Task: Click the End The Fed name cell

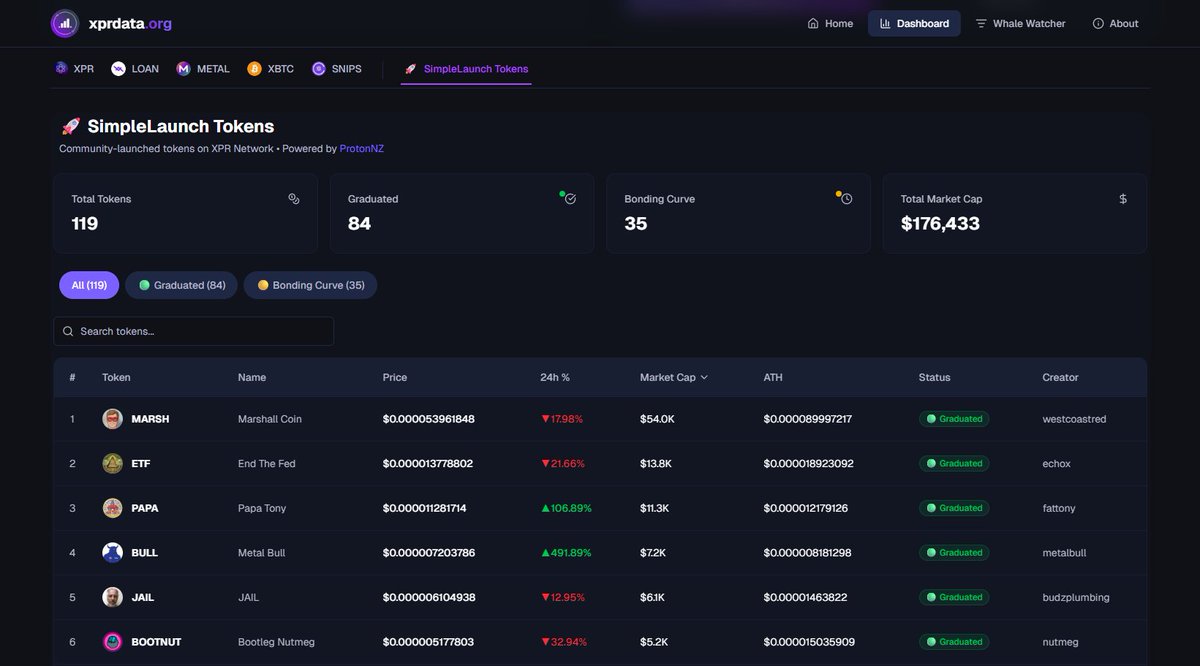Action: click(266, 463)
